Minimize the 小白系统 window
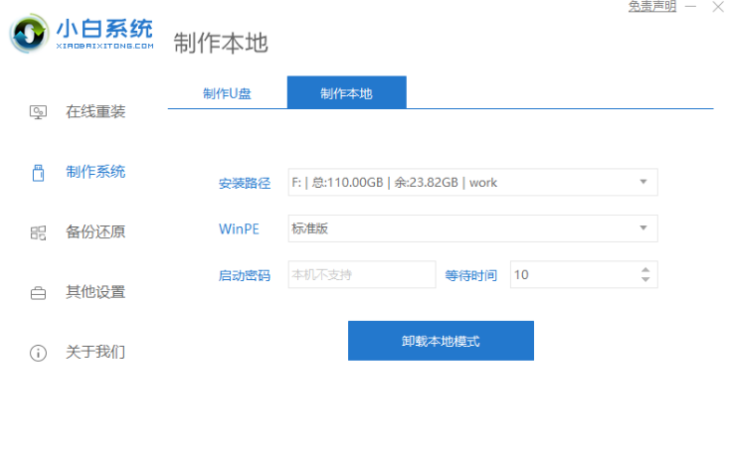The image size is (731, 456). pos(691,7)
